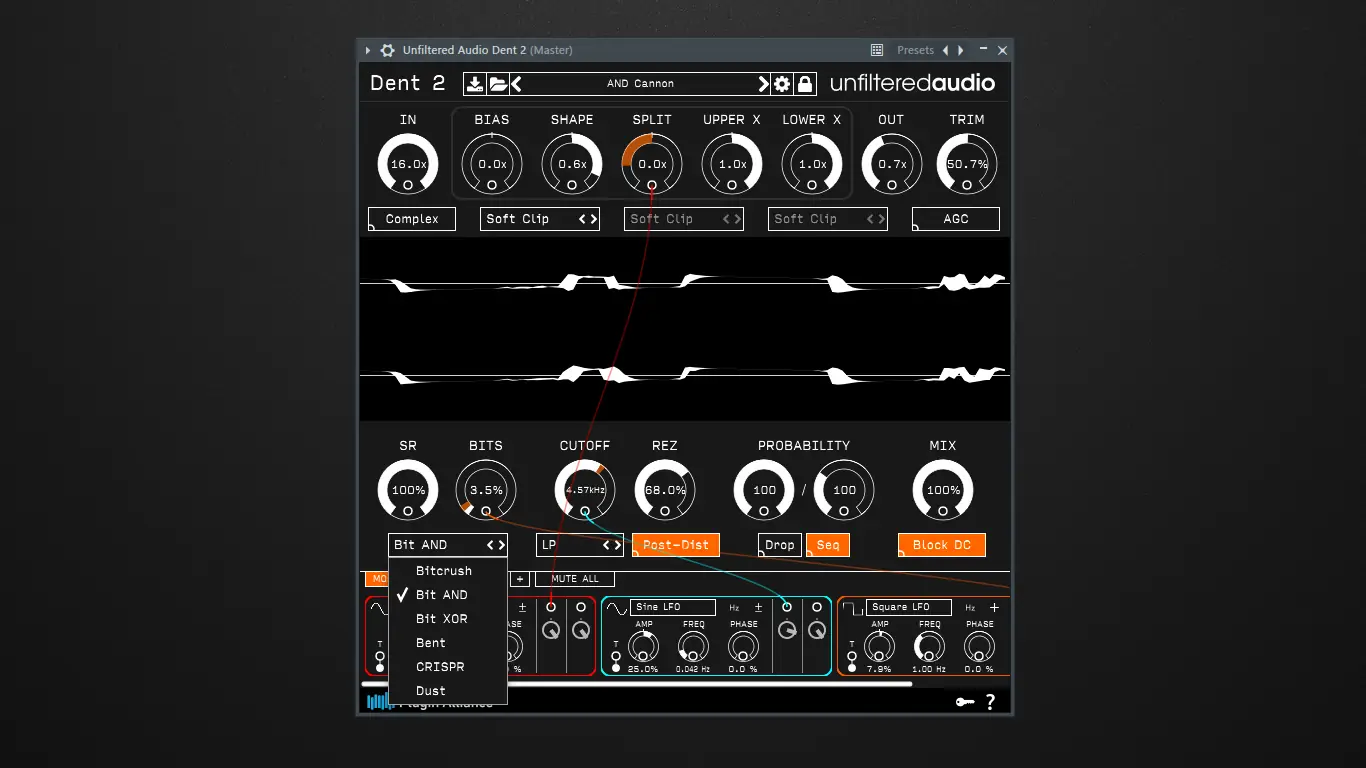This screenshot has height=768, width=1366.
Task: Click the REZ resonance knob
Action: click(x=665, y=490)
